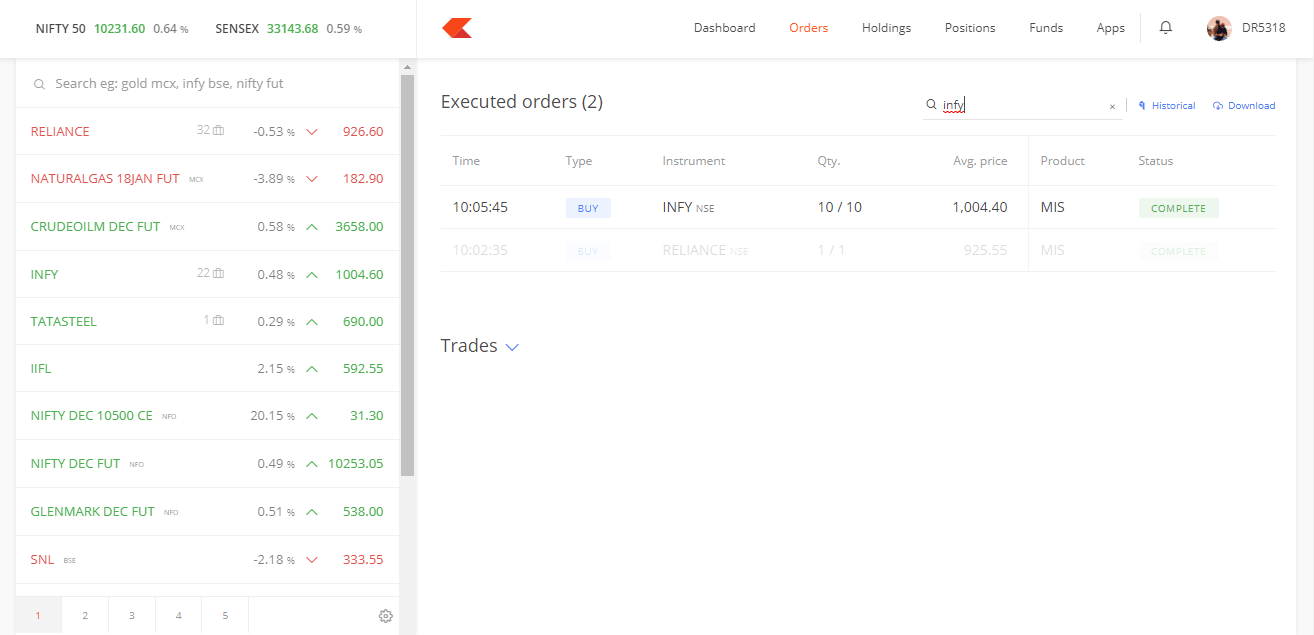
Task: Focus the watchlist search field
Action: 208,84
